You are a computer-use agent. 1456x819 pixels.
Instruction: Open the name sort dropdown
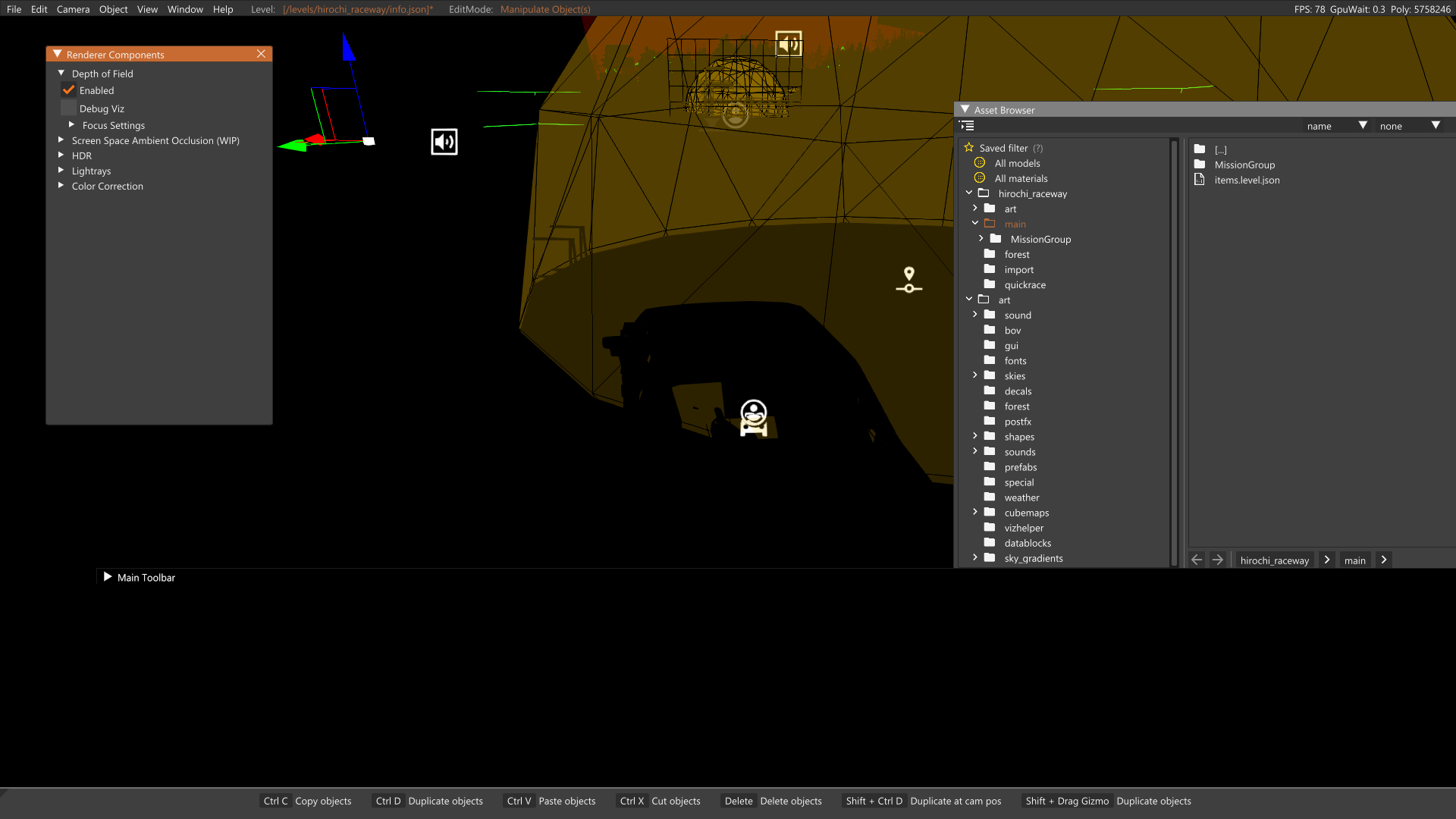(1337, 126)
